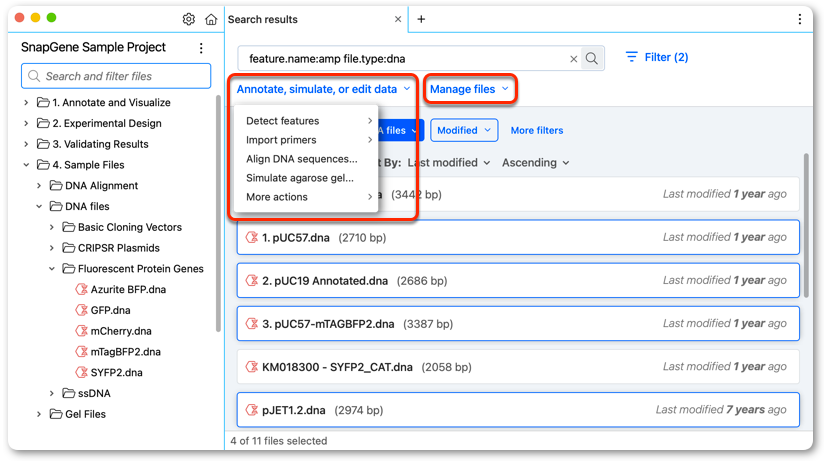The image size is (825, 461).
Task: Expand 3. Validating Results folder
Action: [26, 144]
